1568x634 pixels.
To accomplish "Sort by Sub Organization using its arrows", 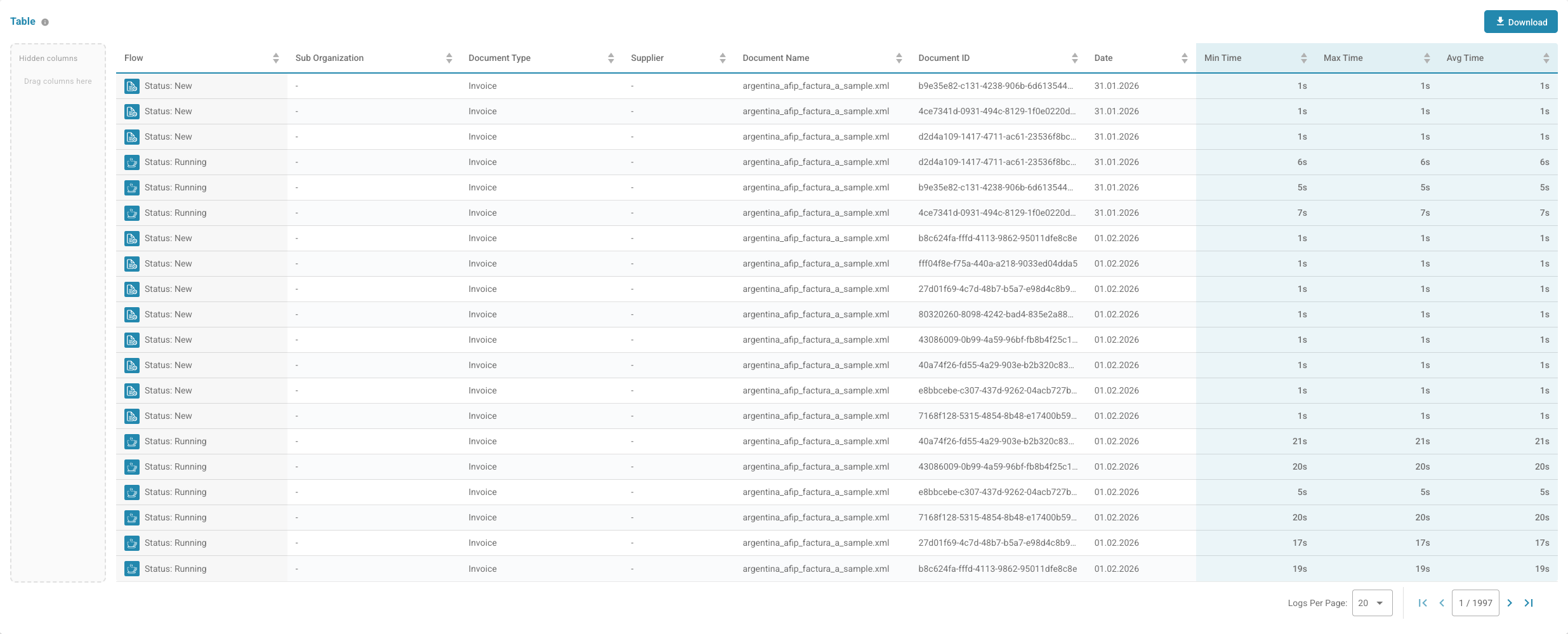I will tap(449, 58).
